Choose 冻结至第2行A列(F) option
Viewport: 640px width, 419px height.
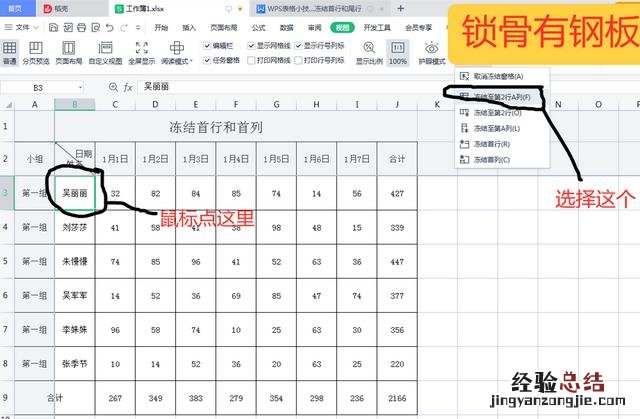[502, 97]
